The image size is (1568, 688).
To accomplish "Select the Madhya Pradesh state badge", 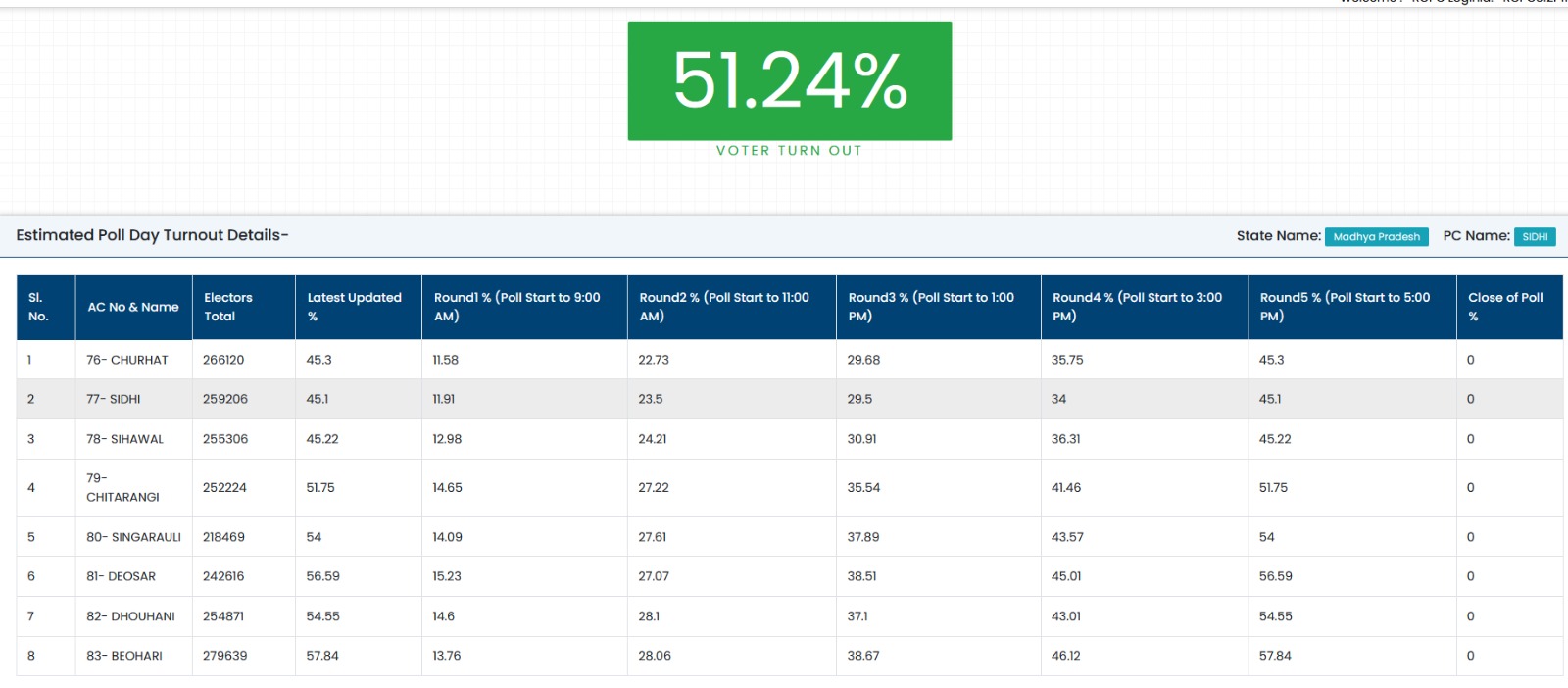I will click(x=1376, y=237).
